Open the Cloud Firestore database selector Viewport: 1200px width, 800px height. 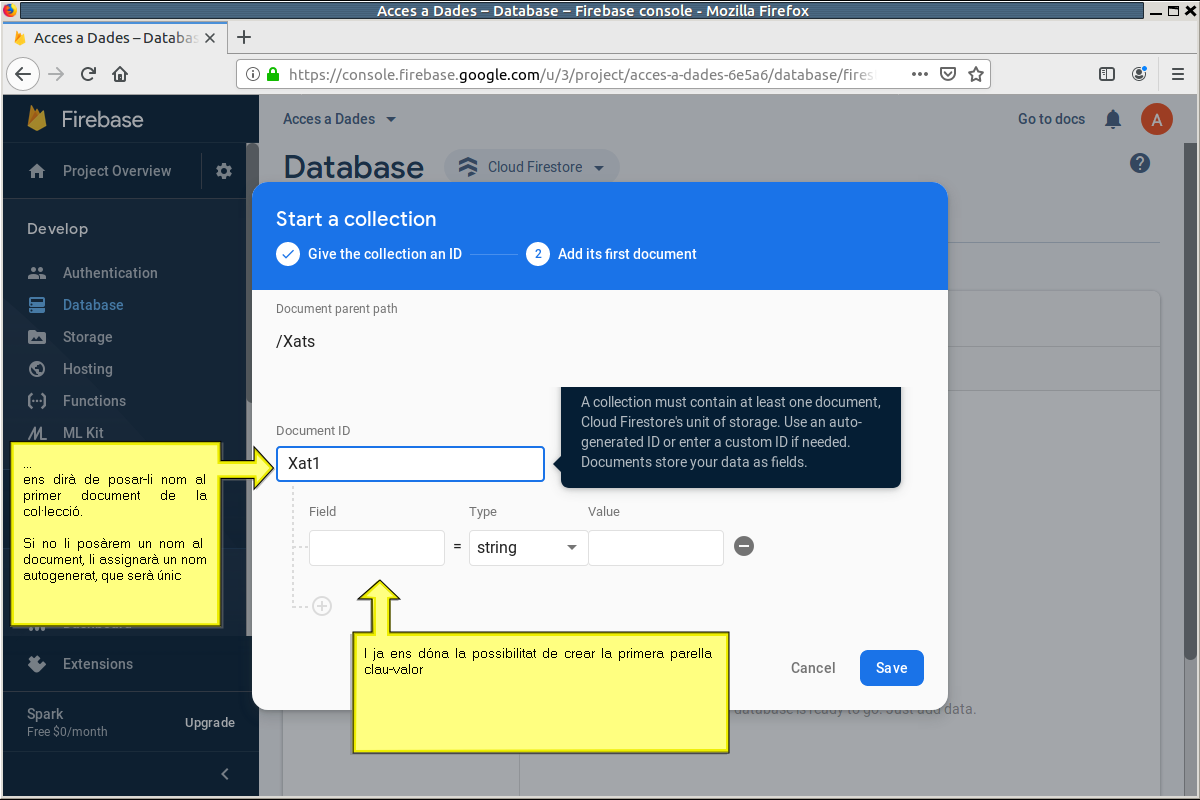(x=532, y=167)
